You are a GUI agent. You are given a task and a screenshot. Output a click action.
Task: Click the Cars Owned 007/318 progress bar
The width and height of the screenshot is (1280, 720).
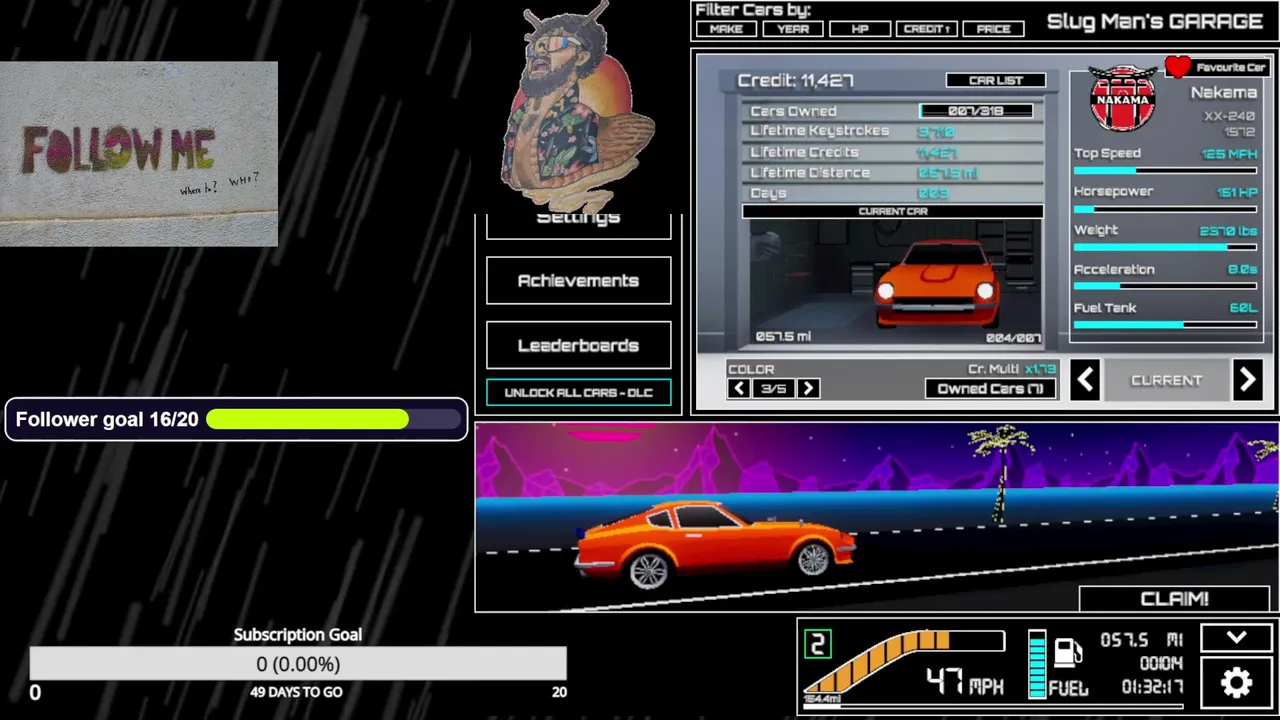(x=976, y=111)
